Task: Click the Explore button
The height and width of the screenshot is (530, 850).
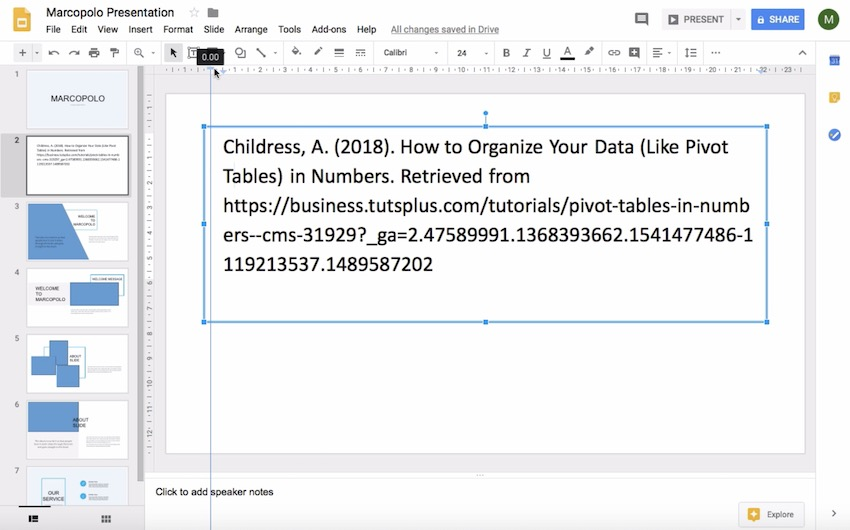Action: click(x=771, y=514)
